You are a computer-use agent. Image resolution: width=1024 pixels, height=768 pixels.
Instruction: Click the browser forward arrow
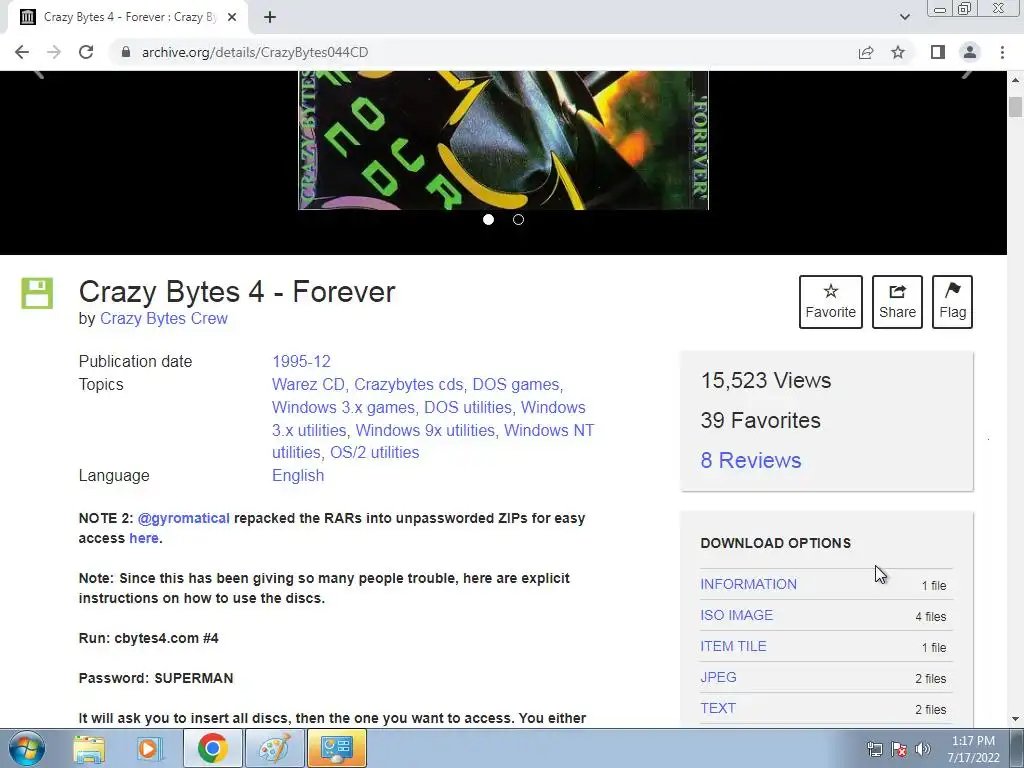tap(54, 52)
